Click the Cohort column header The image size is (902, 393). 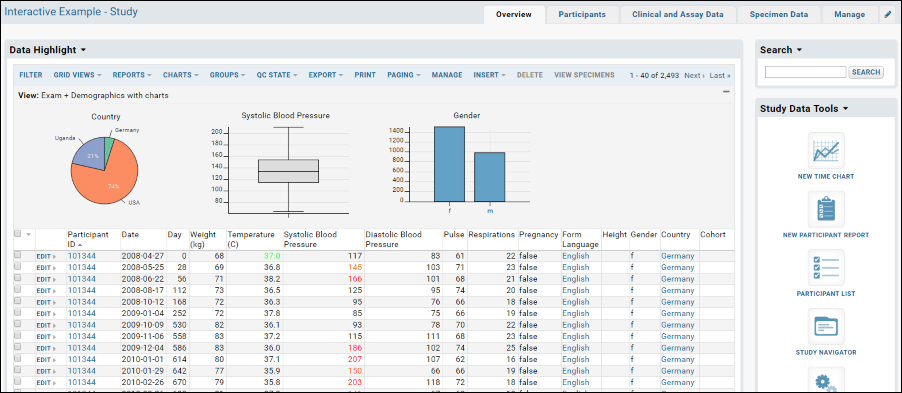(x=713, y=234)
